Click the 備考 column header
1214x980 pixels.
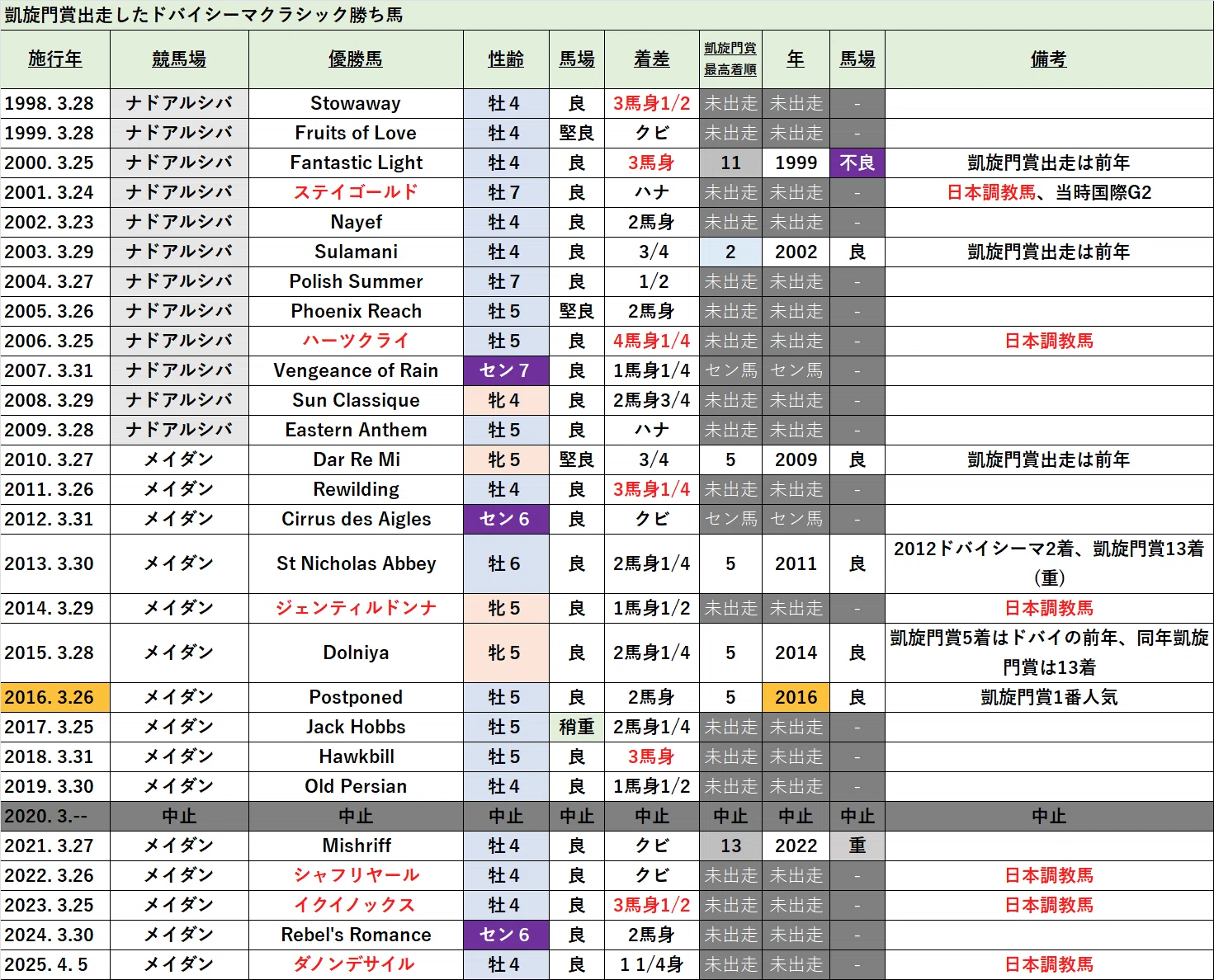1049,59
